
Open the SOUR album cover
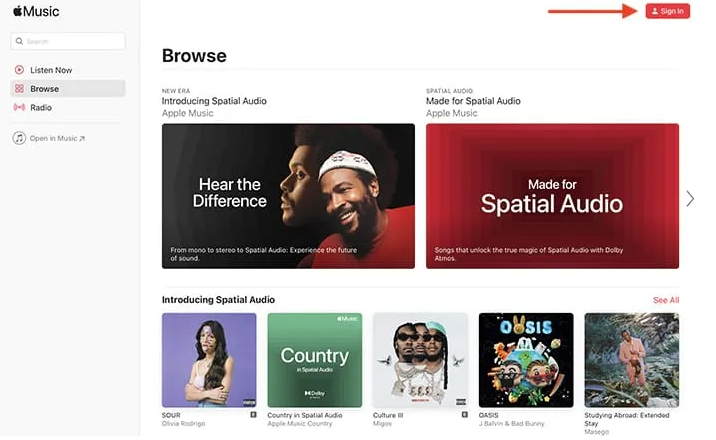pyautogui.click(x=209, y=360)
